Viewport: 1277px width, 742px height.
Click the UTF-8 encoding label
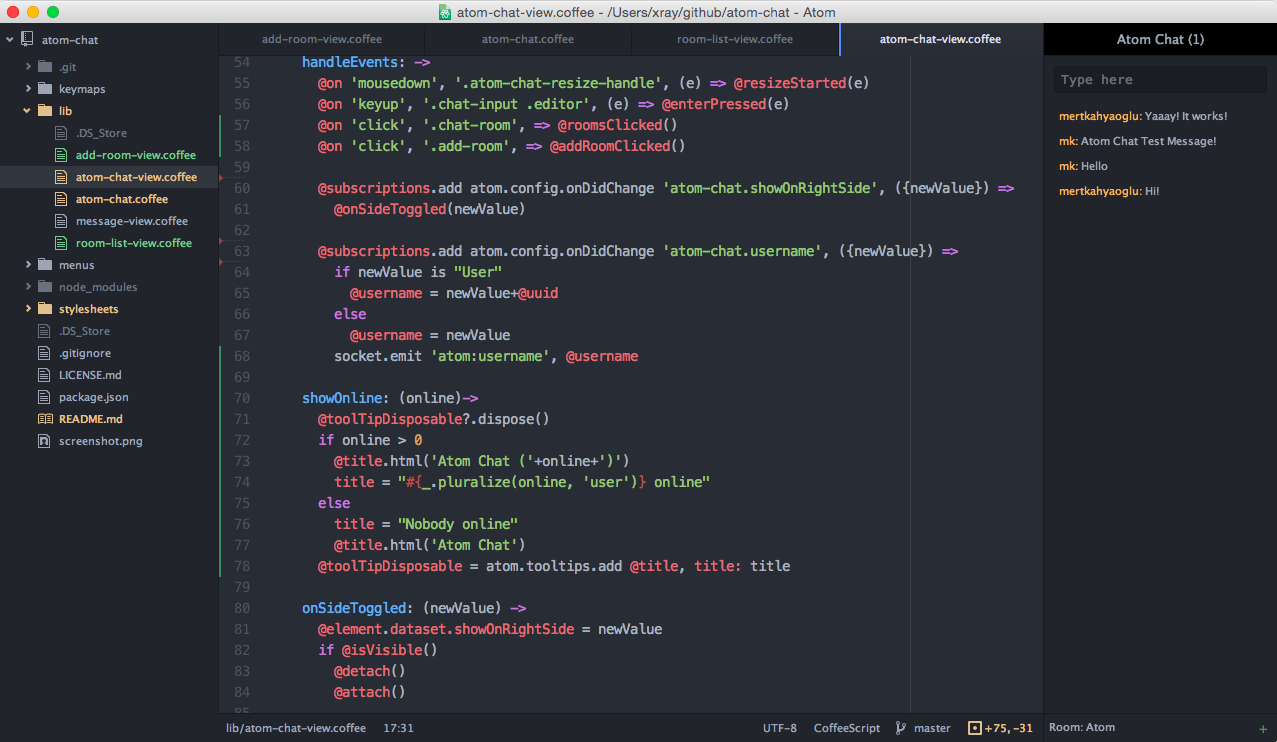tap(779, 727)
